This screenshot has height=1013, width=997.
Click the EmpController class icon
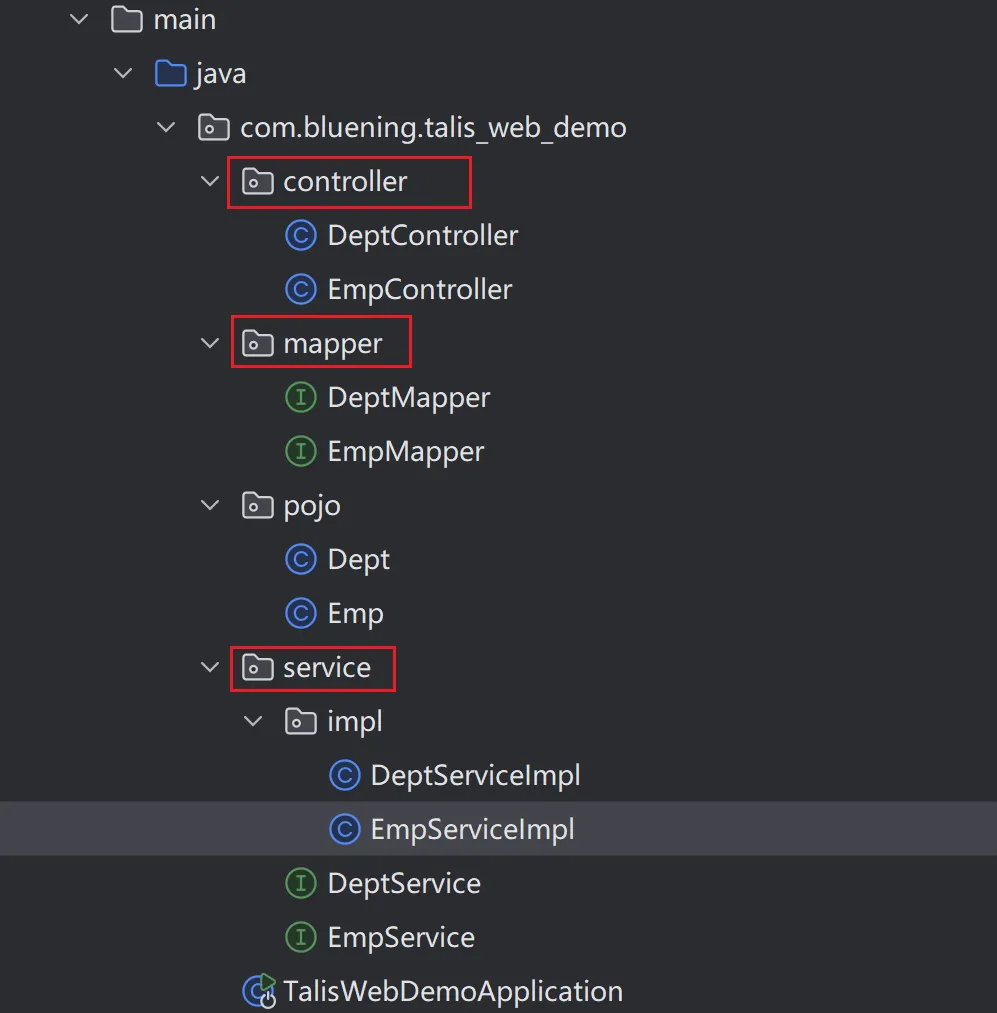(300, 289)
